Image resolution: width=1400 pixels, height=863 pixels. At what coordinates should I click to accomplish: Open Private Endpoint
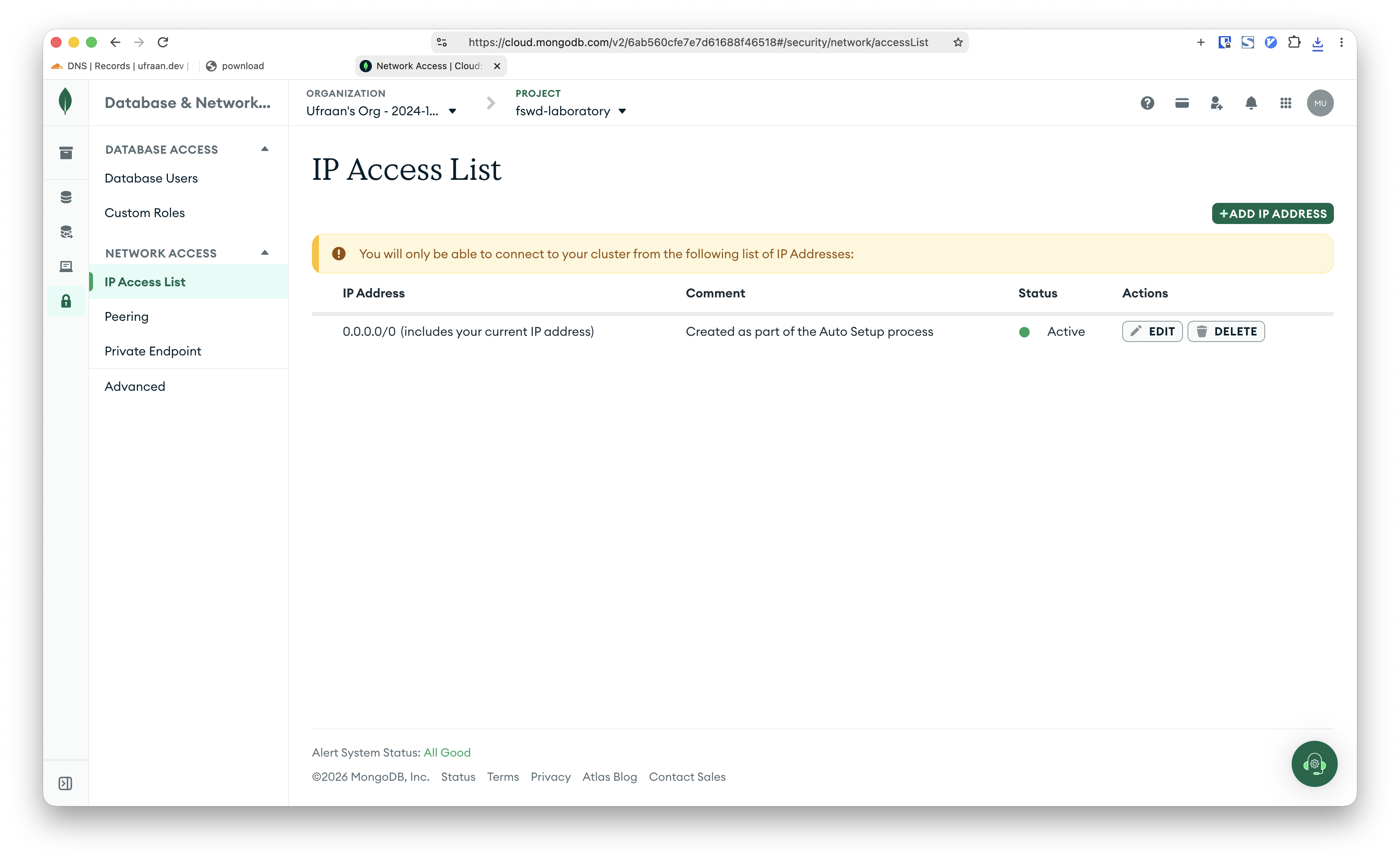coord(153,351)
